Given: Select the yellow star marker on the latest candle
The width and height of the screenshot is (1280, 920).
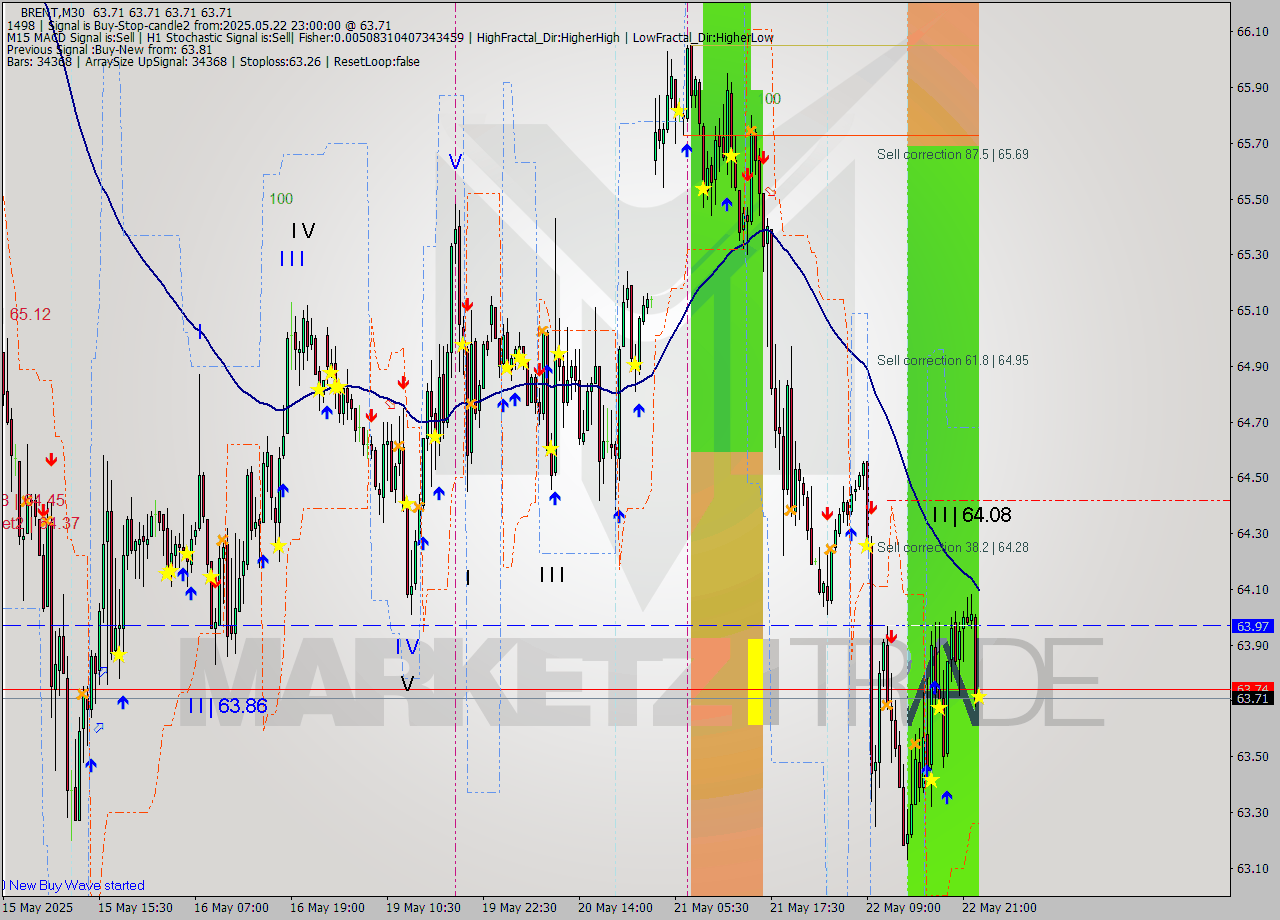Looking at the screenshot, I should [x=978, y=698].
